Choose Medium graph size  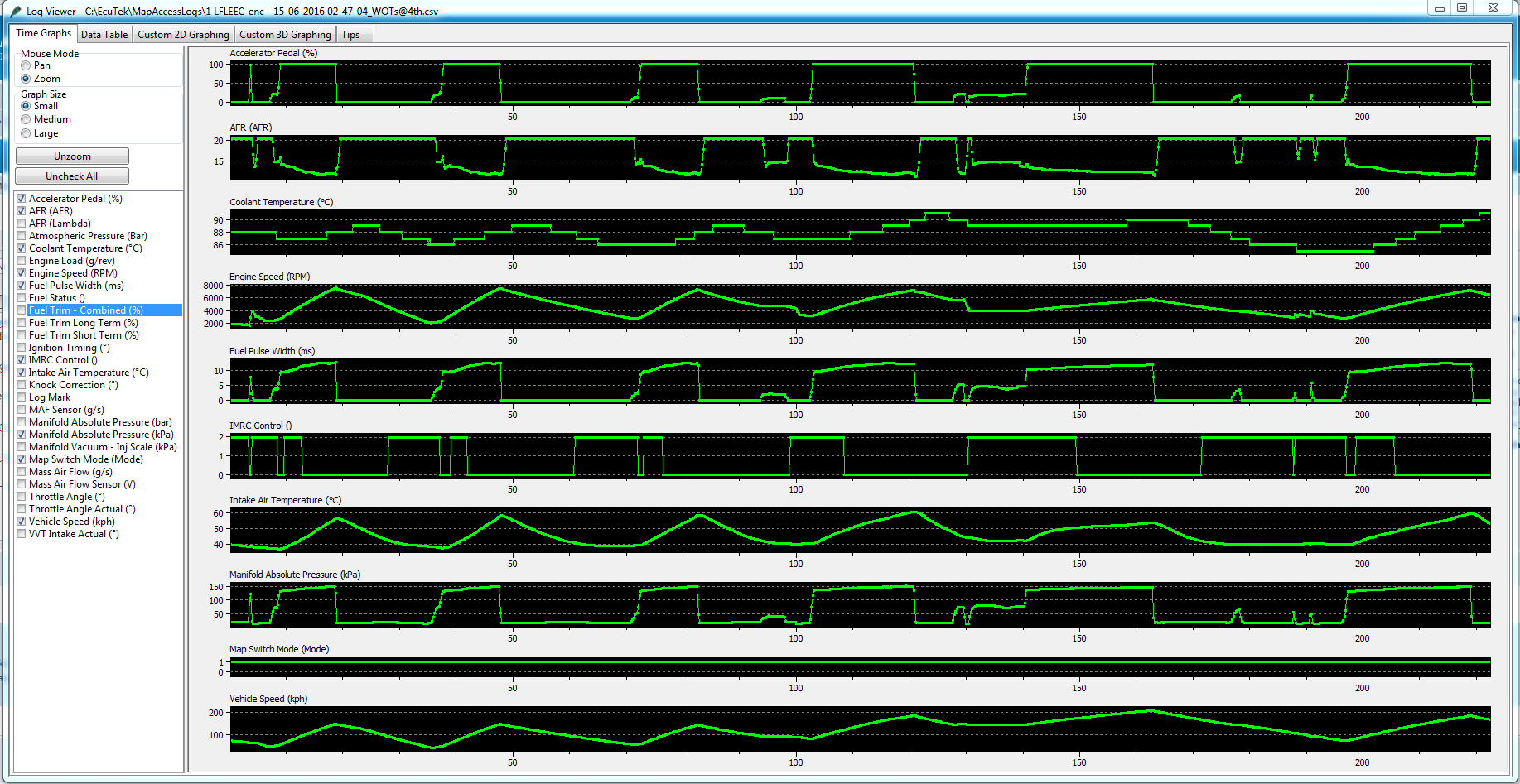26,119
